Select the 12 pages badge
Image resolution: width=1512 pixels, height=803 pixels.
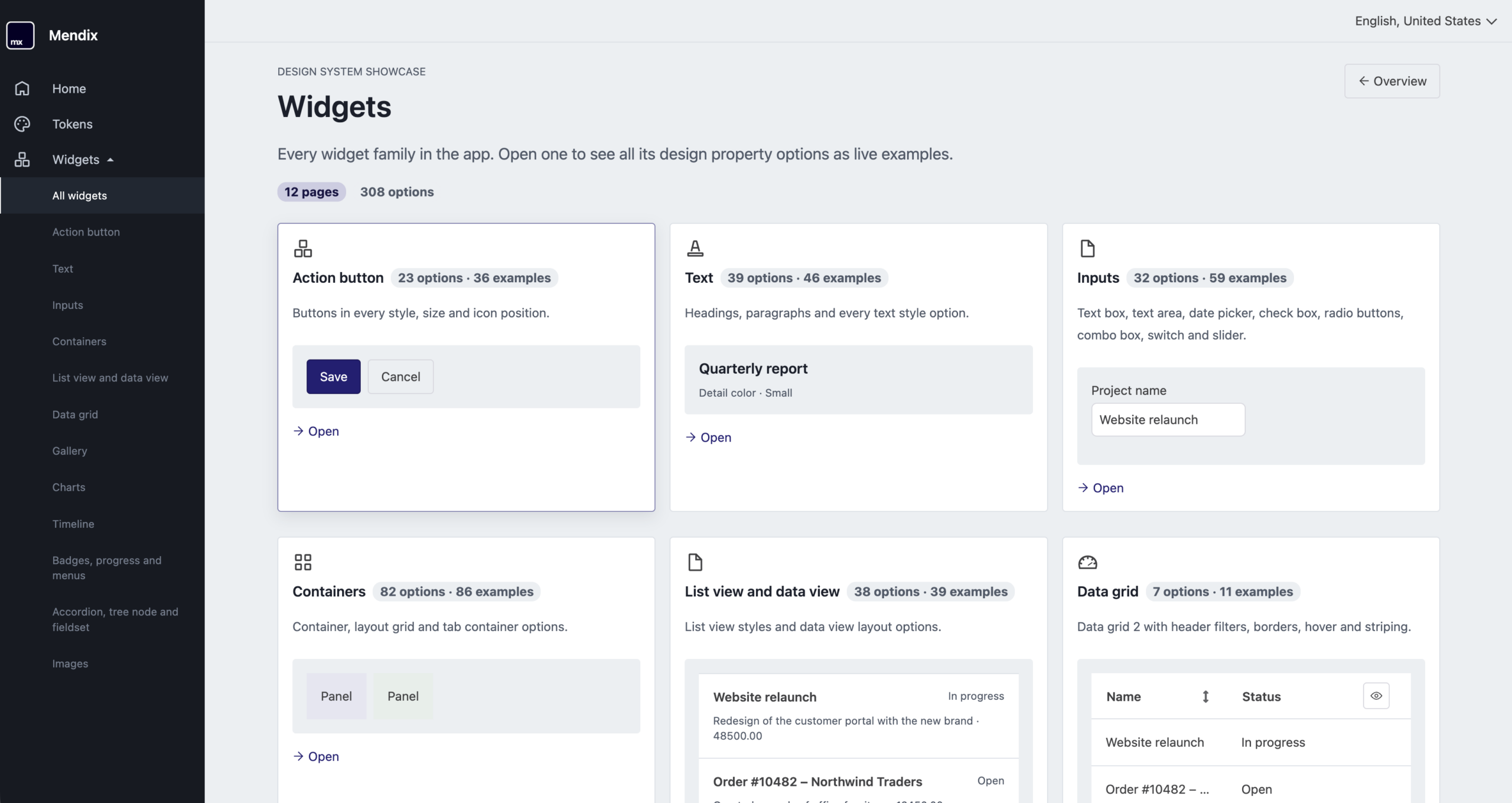tap(311, 192)
